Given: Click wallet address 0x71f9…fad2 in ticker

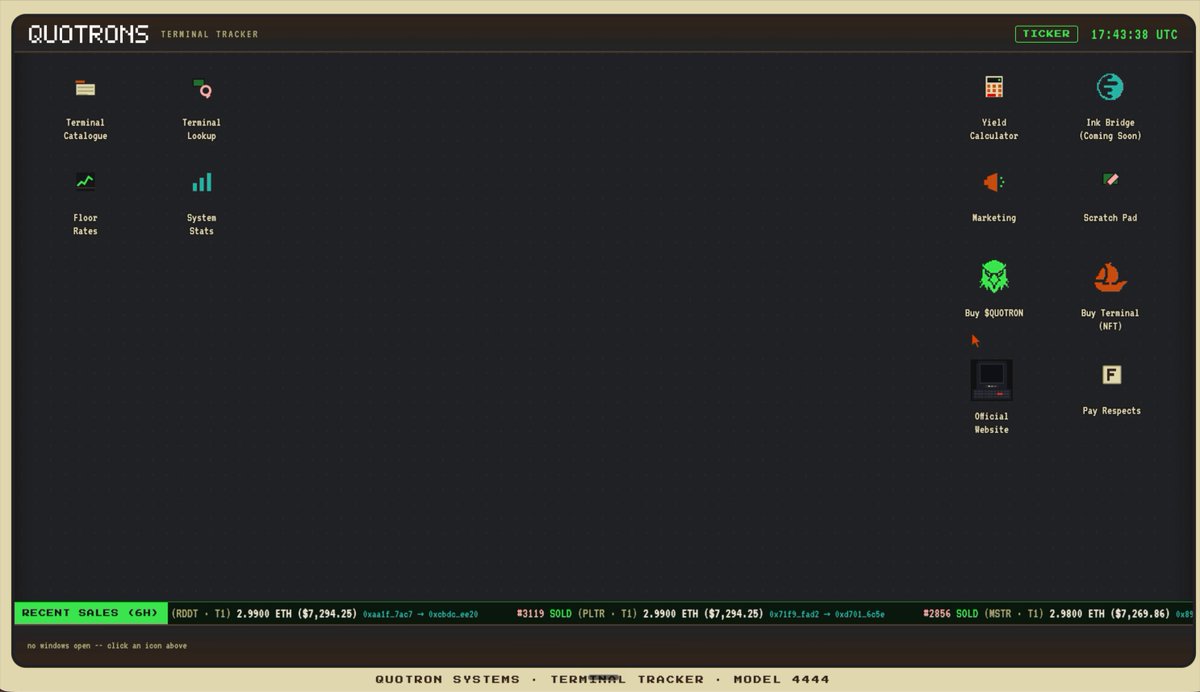Looking at the screenshot, I should pos(794,614).
